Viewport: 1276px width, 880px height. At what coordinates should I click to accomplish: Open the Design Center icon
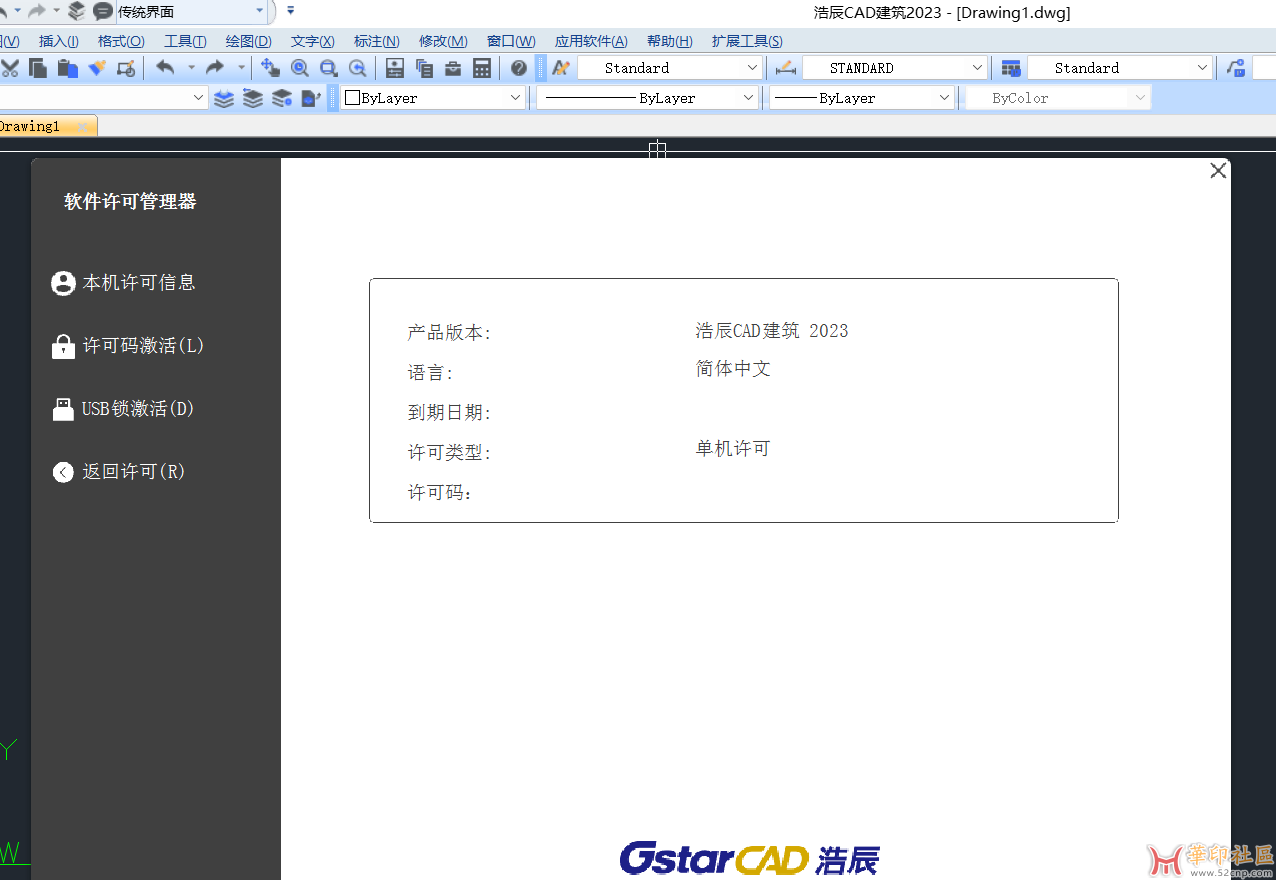pos(424,68)
